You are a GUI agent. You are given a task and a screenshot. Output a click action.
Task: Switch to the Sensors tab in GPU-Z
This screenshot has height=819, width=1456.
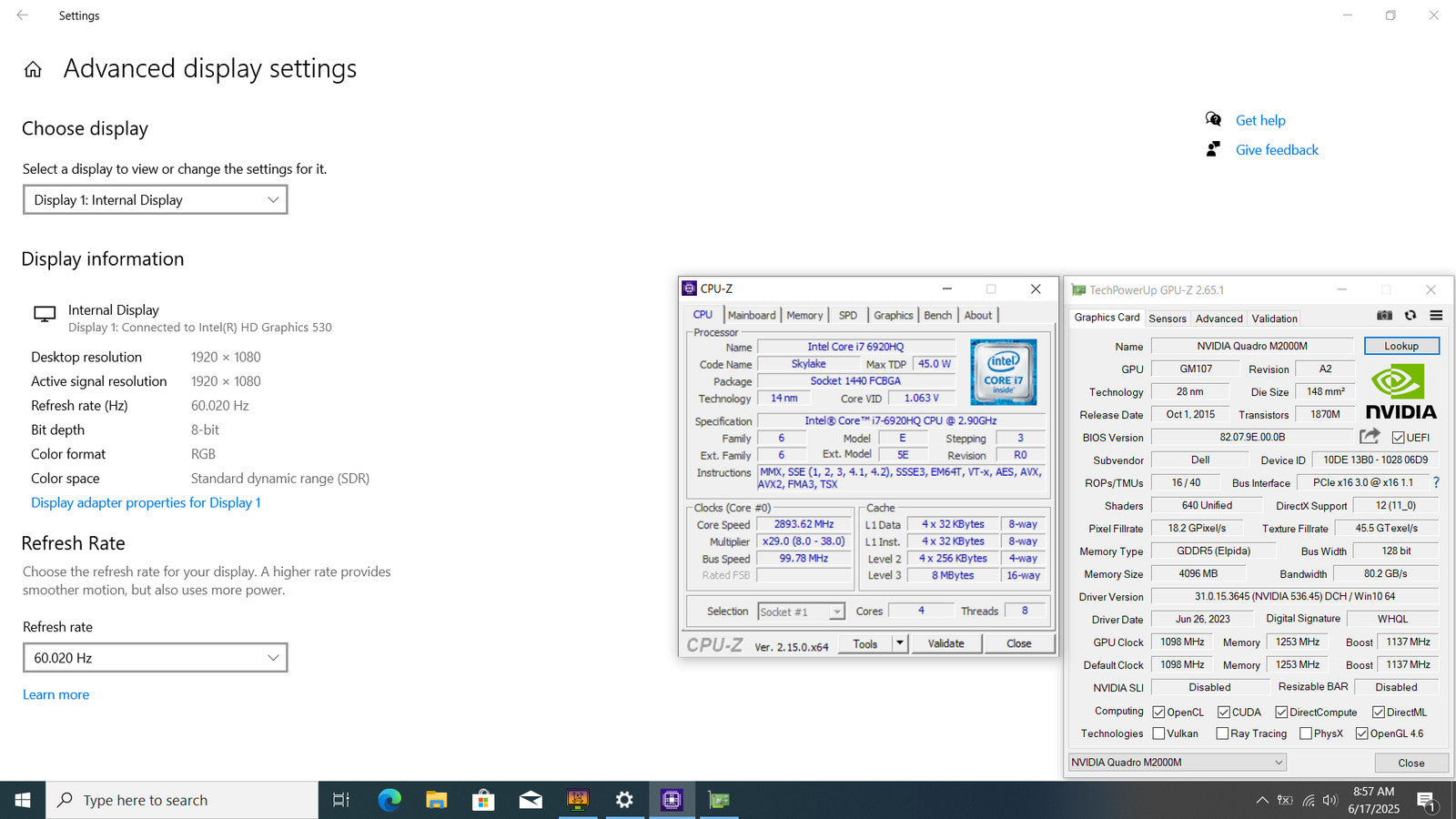[1167, 318]
